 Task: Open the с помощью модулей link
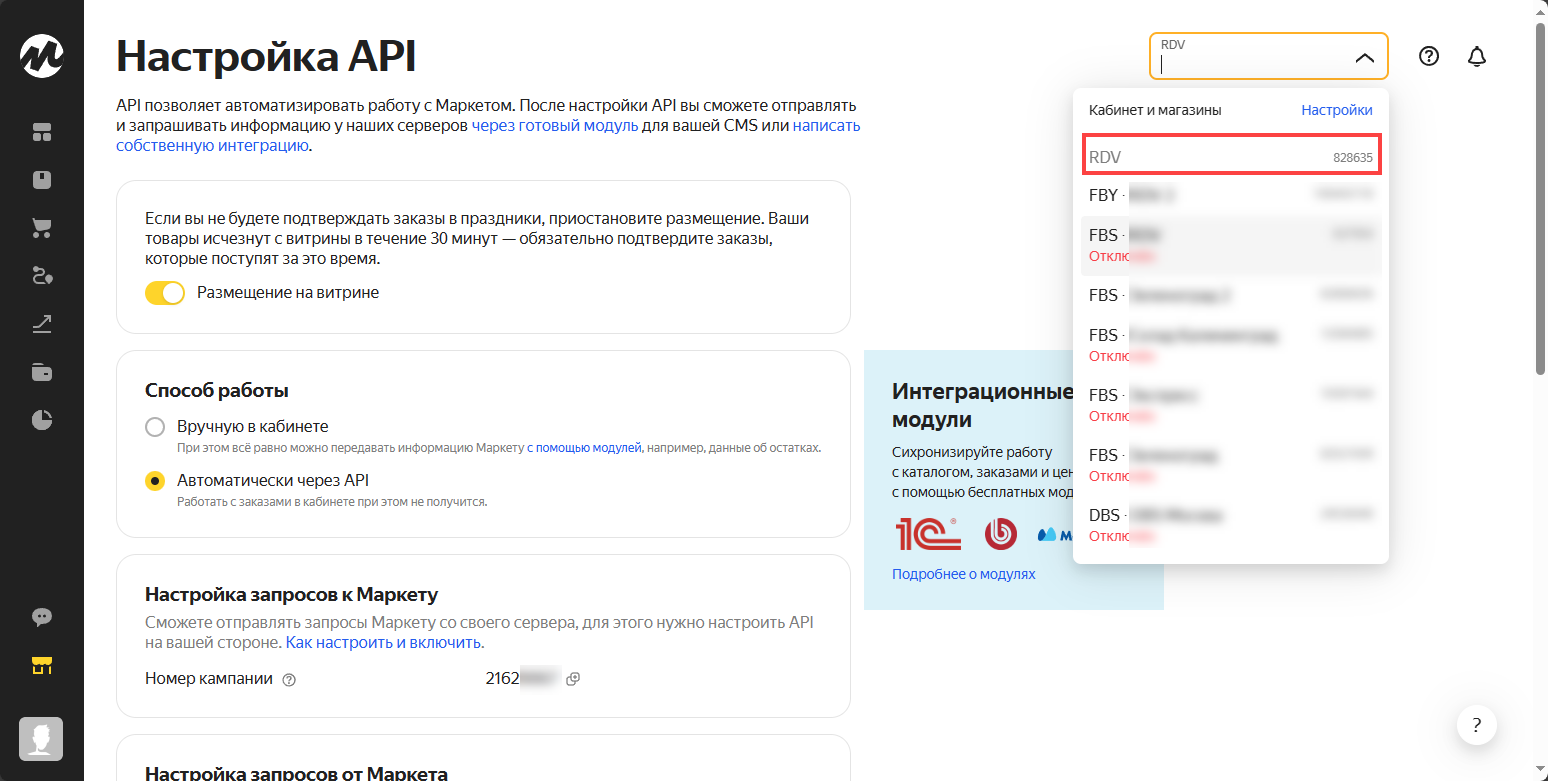coord(584,448)
